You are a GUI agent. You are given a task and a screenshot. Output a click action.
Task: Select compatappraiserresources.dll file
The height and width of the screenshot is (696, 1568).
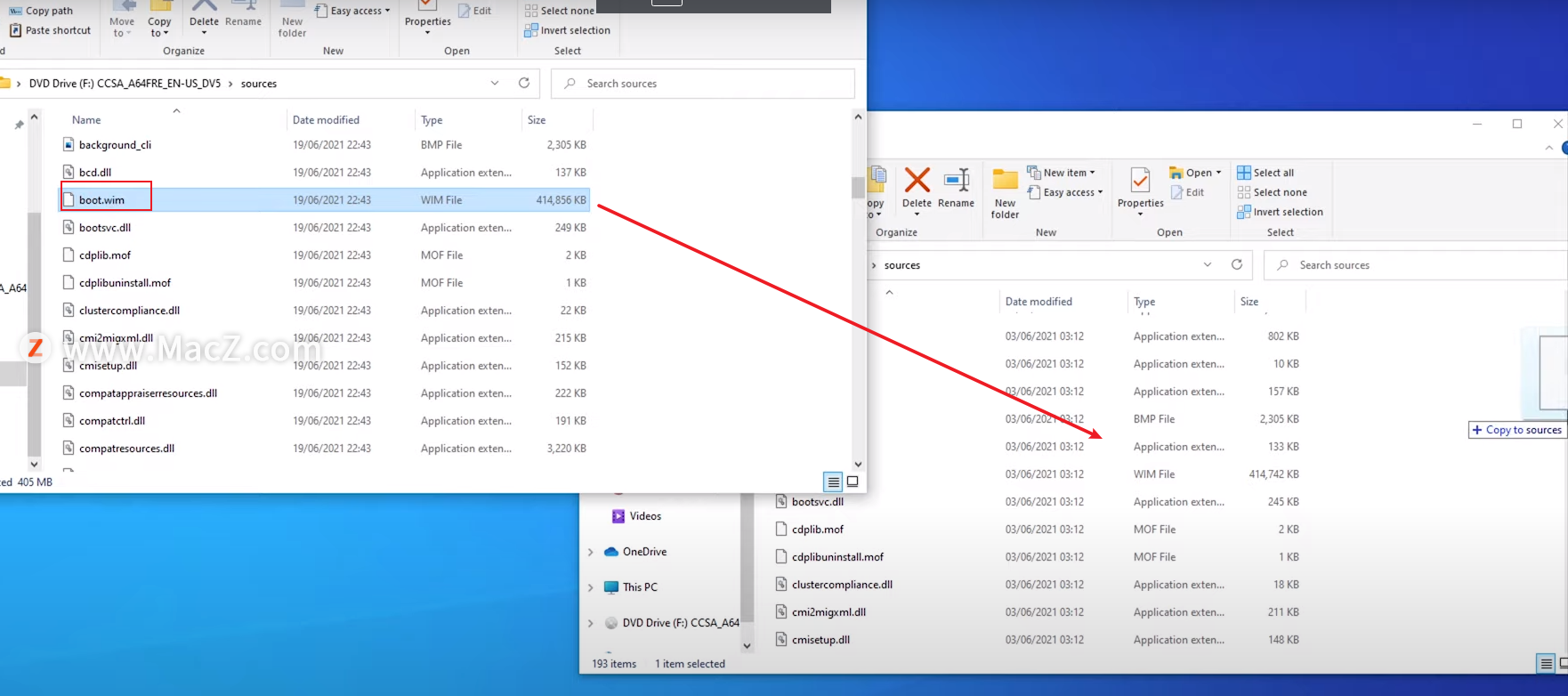(148, 393)
